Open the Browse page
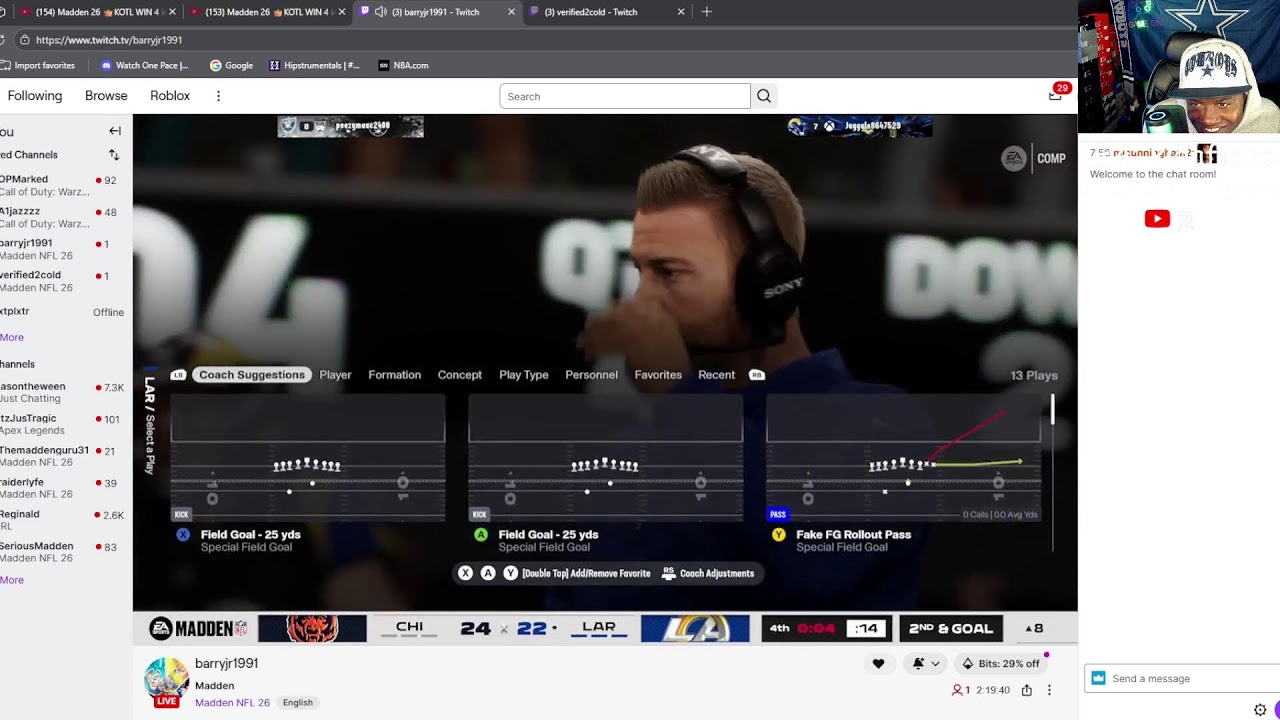This screenshot has width=1280, height=720. coord(106,96)
